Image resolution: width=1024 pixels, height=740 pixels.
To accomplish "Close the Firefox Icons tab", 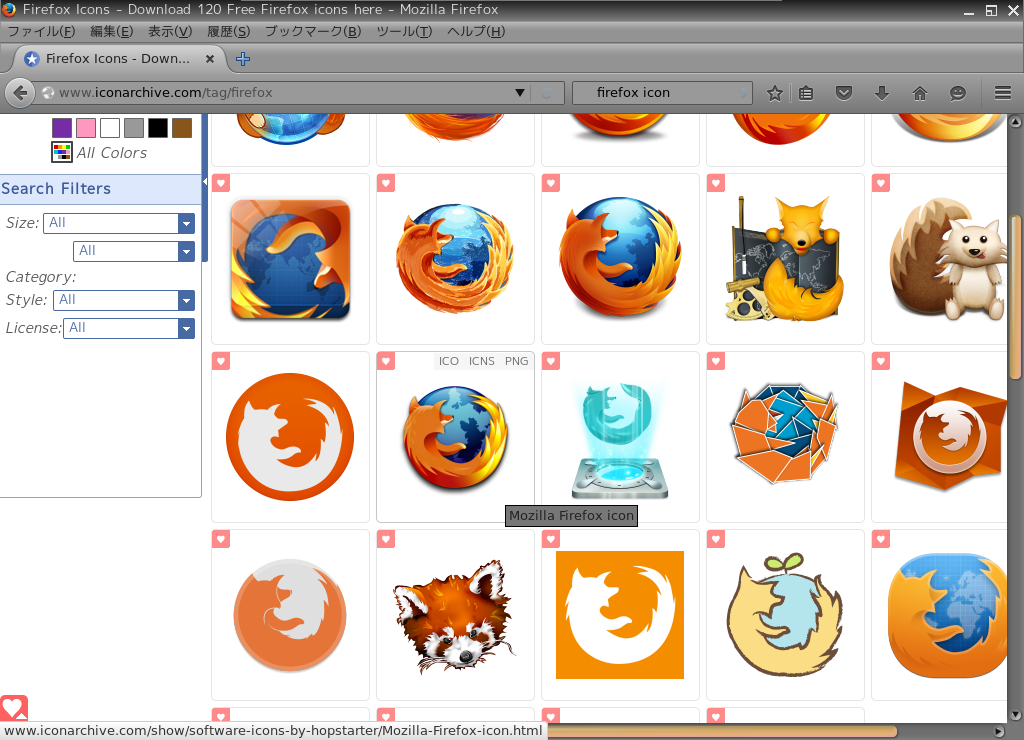I will coord(210,59).
